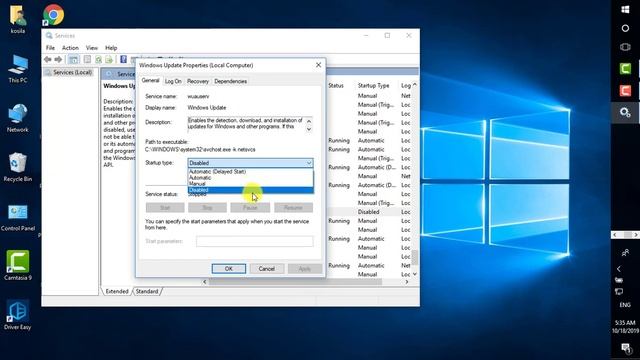Open Control Panel desktop shortcut

[18, 217]
